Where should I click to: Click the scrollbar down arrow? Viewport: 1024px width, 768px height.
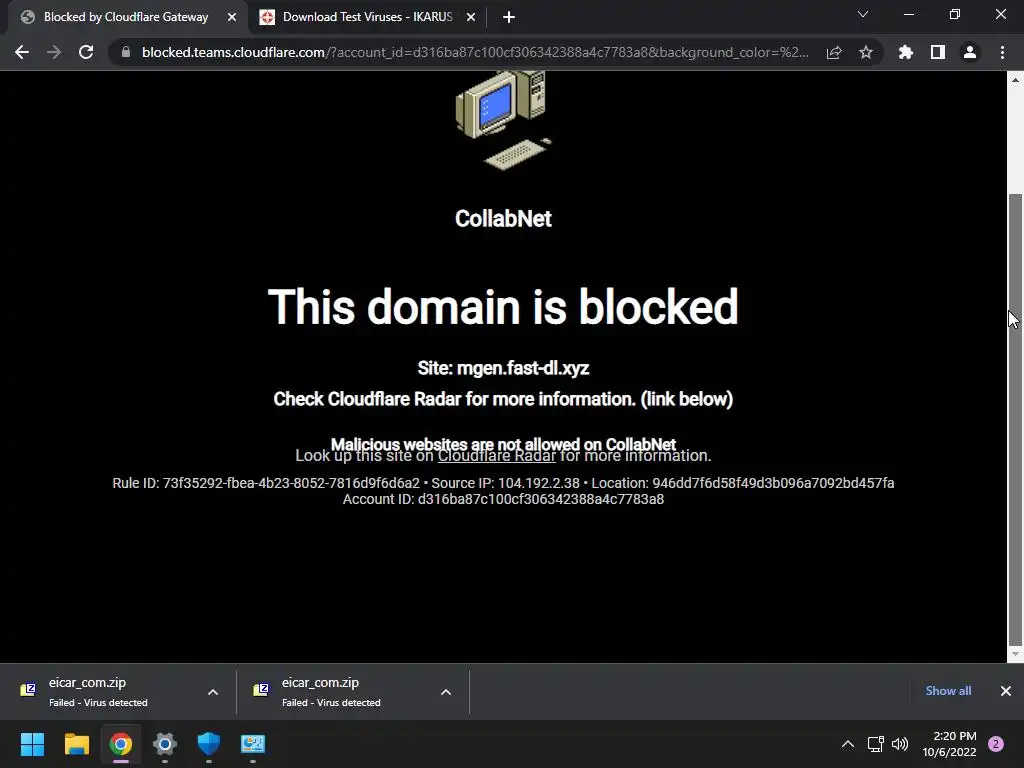(x=1015, y=654)
